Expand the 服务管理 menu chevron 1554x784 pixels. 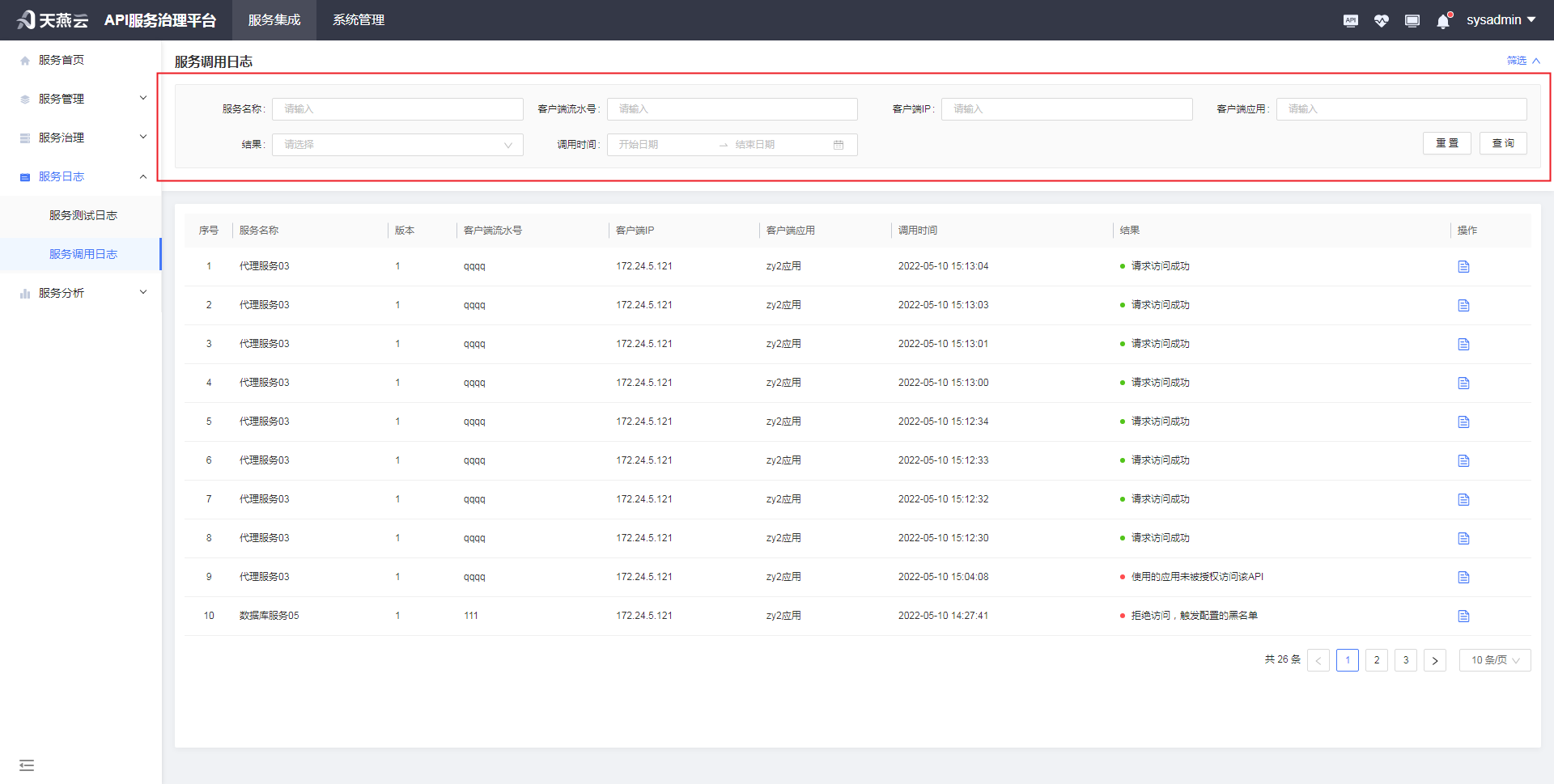click(x=143, y=98)
